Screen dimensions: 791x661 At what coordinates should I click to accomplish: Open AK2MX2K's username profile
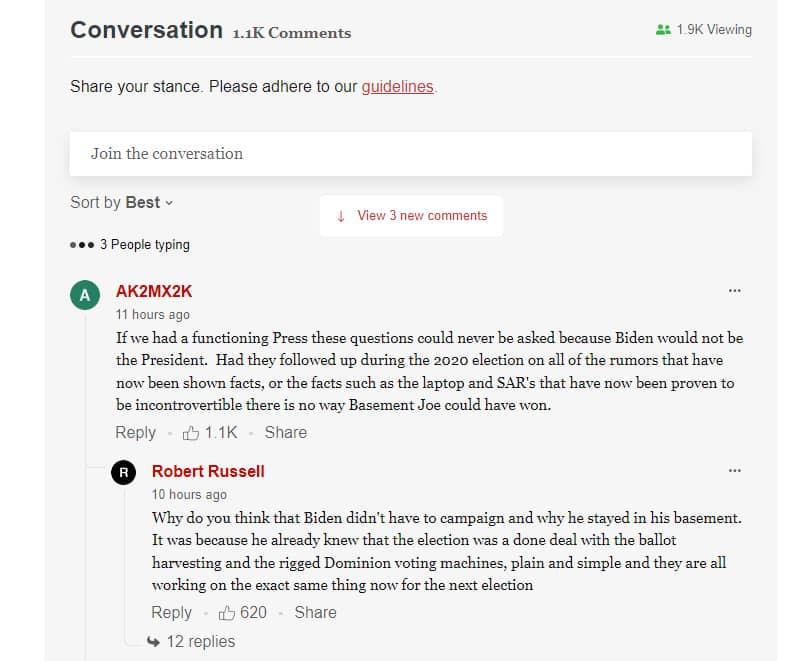tap(154, 292)
